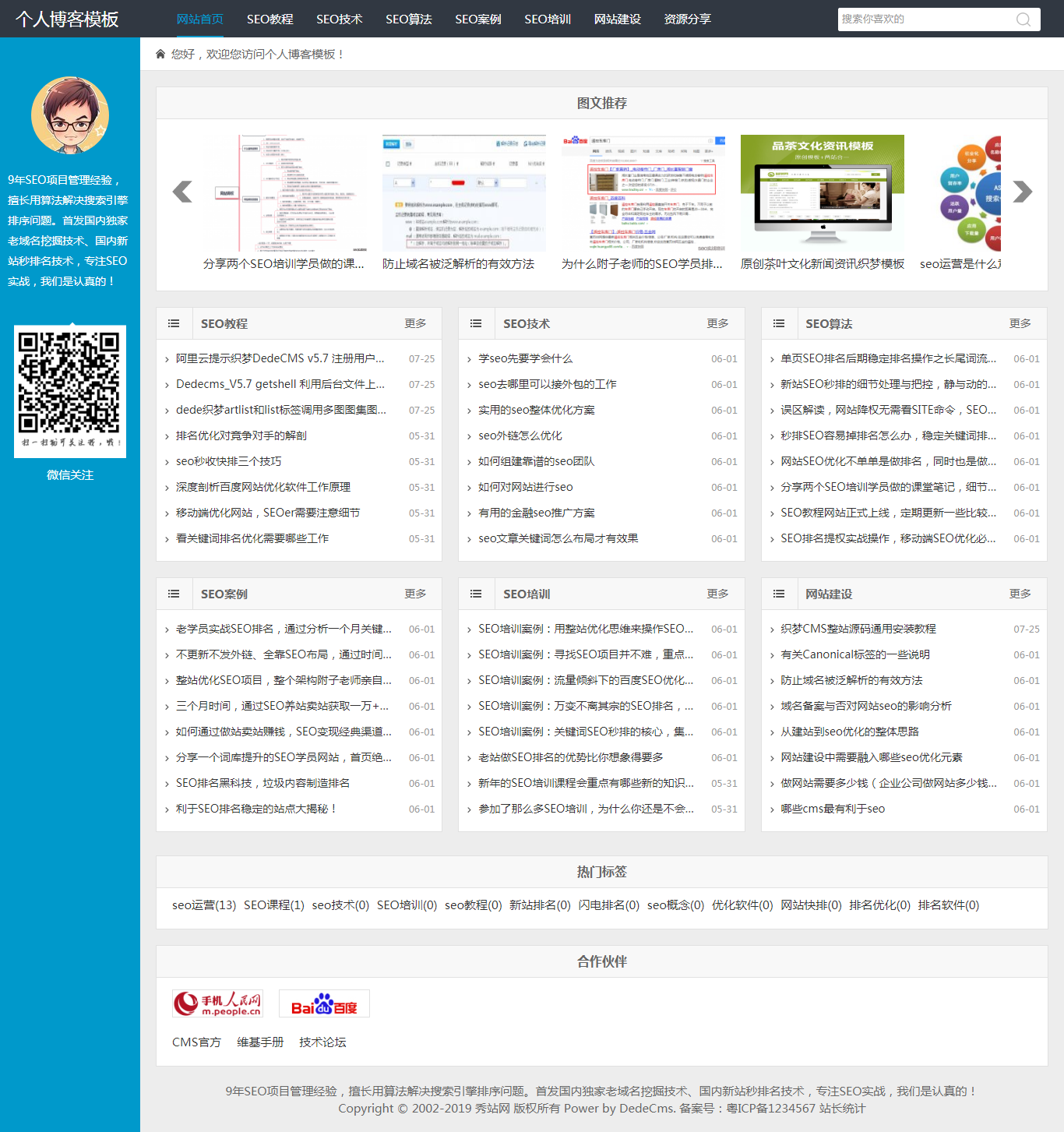Click list icon beside SEO技术 heading

tap(476, 323)
